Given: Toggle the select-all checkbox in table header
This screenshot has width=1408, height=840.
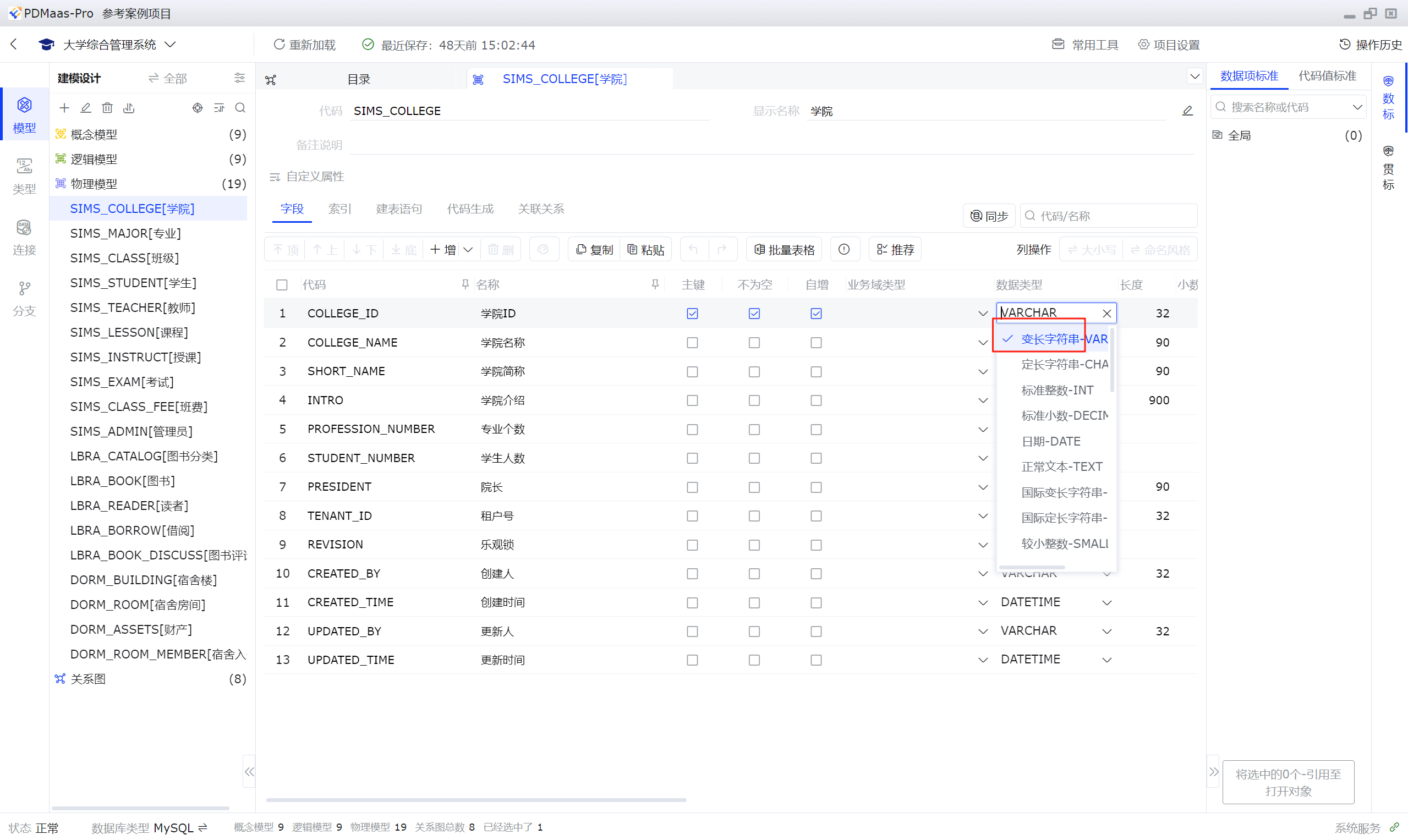Looking at the screenshot, I should (281, 285).
